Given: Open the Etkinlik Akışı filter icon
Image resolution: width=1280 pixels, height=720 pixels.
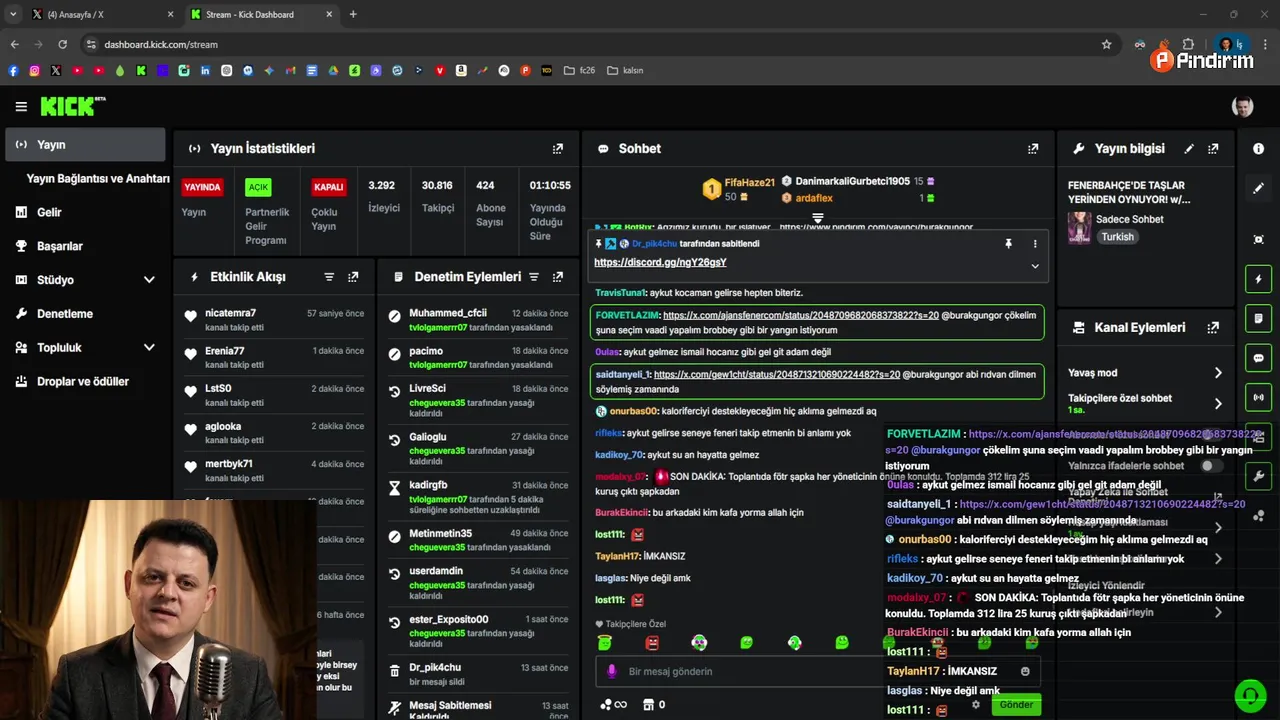Looking at the screenshot, I should (329, 277).
